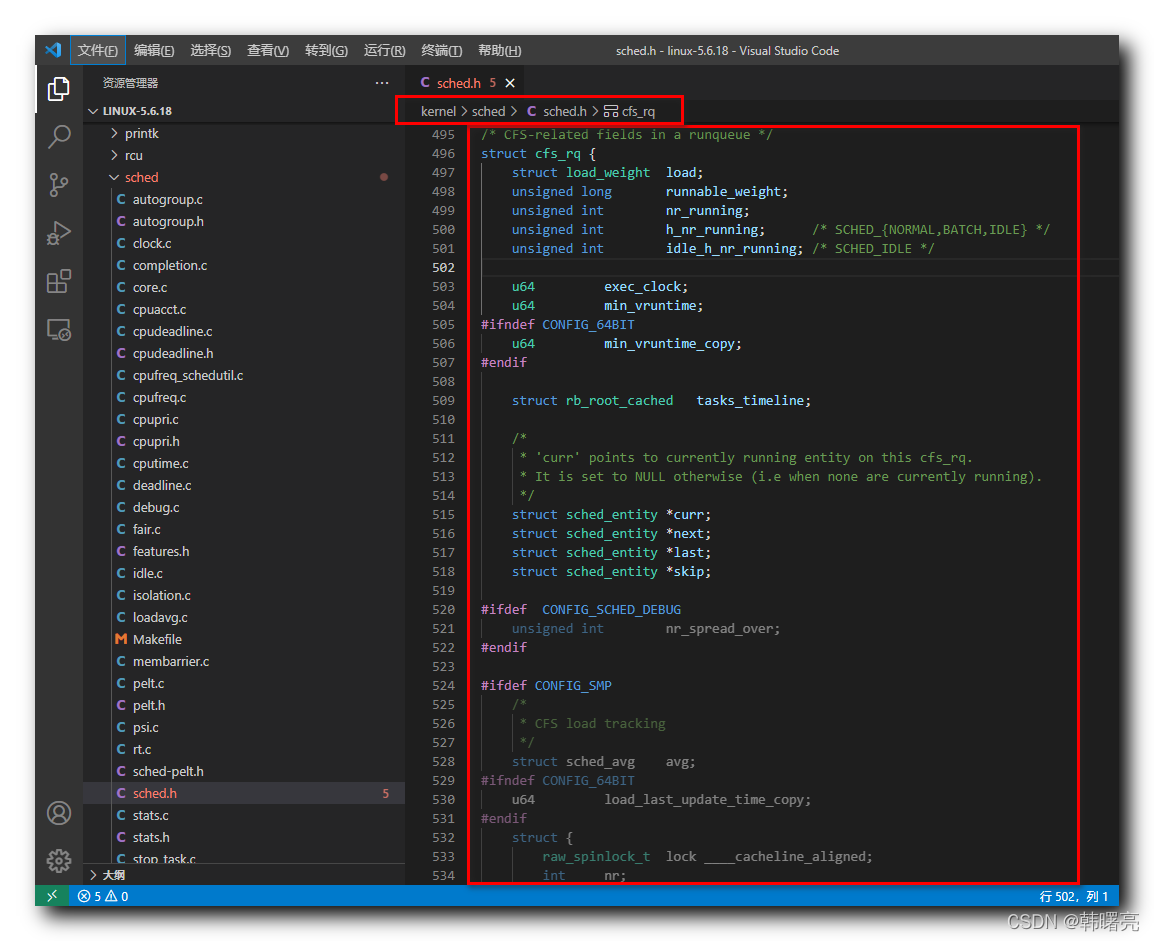Click the sched breadcrumb segment

(x=488, y=111)
